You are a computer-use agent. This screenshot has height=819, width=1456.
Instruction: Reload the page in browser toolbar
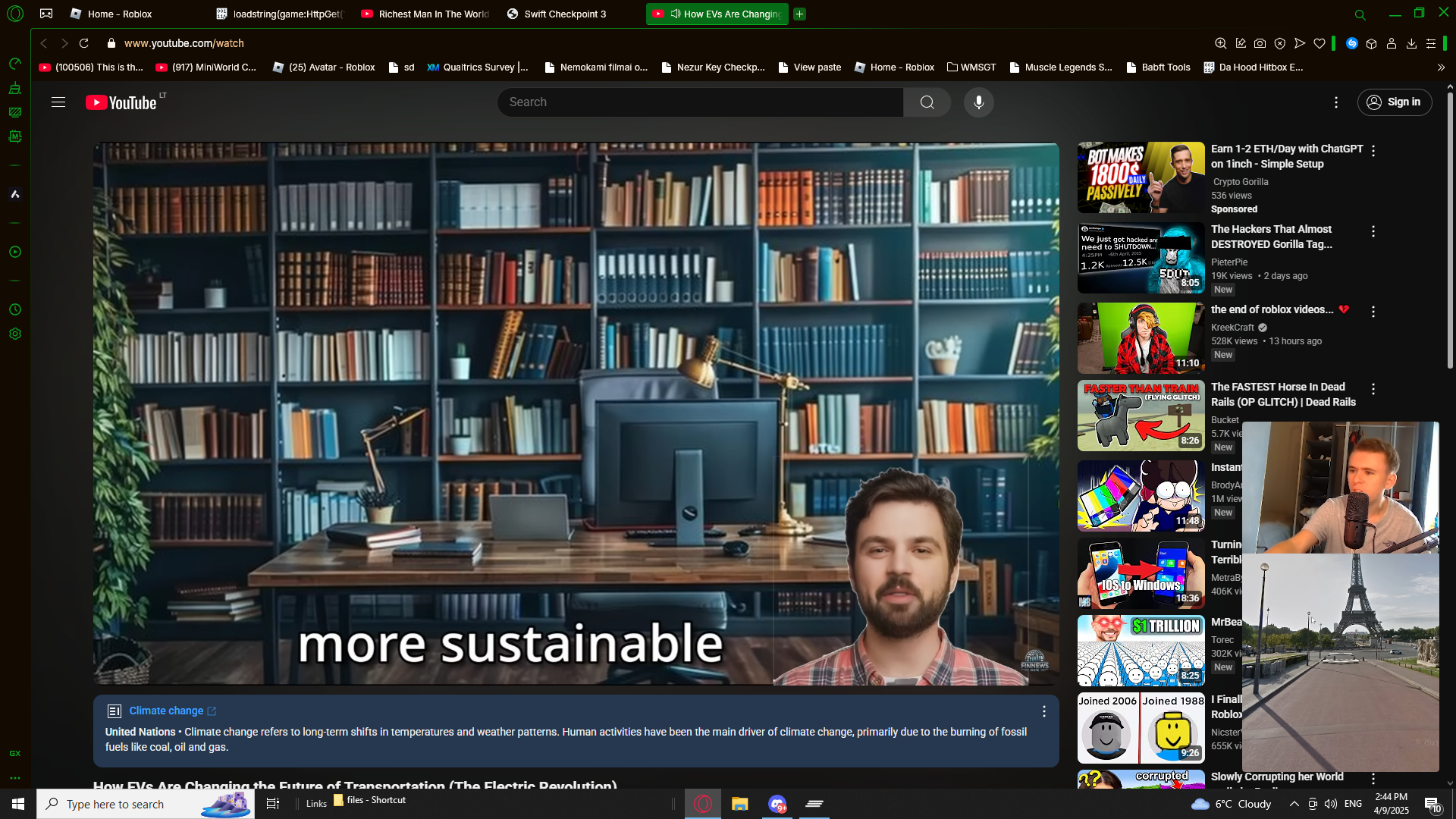84,43
